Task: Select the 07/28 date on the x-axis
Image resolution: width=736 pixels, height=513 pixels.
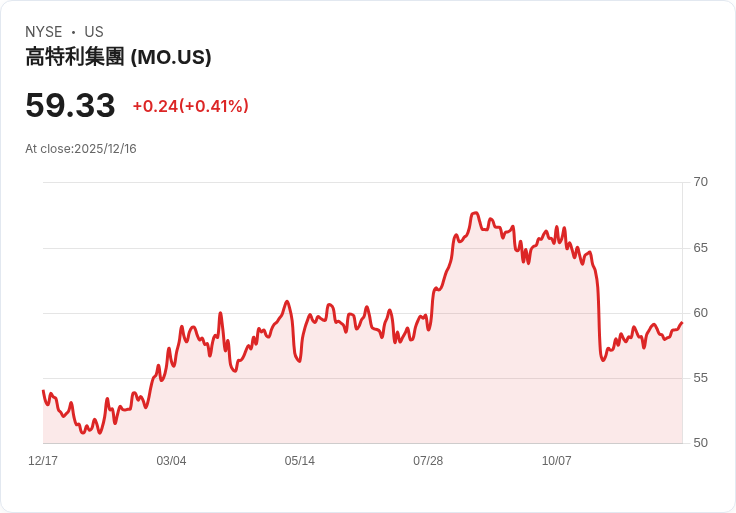Action: [428, 461]
